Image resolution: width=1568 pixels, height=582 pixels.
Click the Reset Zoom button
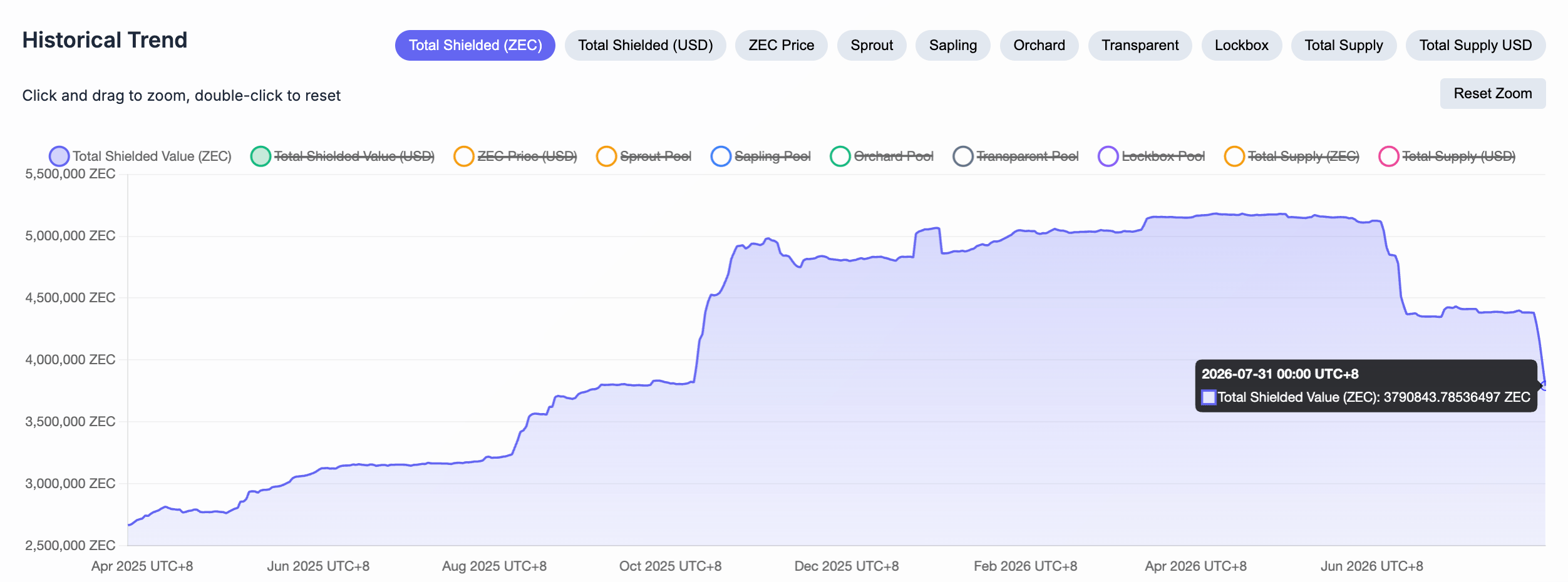[x=1493, y=93]
